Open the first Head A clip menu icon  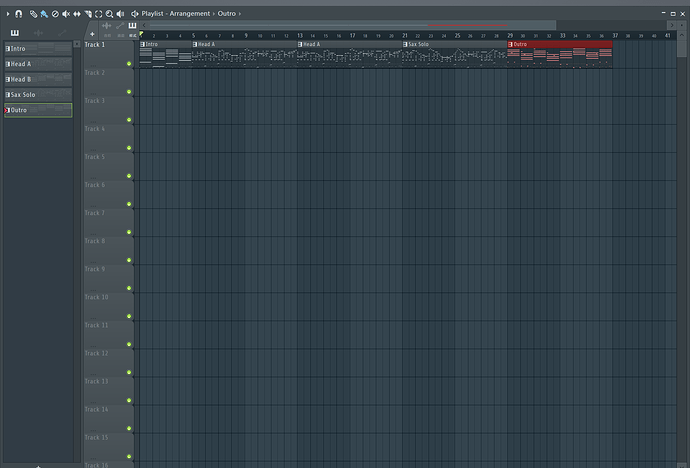point(195,44)
